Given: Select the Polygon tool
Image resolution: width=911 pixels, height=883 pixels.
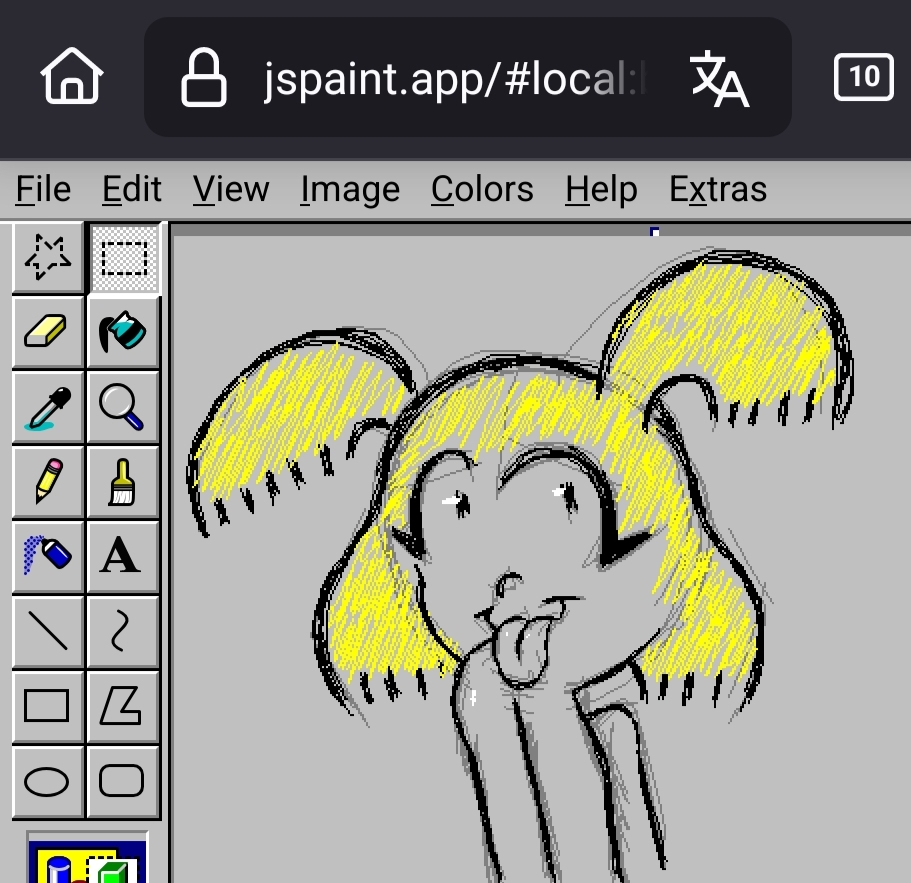Looking at the screenshot, I should coord(123,706).
